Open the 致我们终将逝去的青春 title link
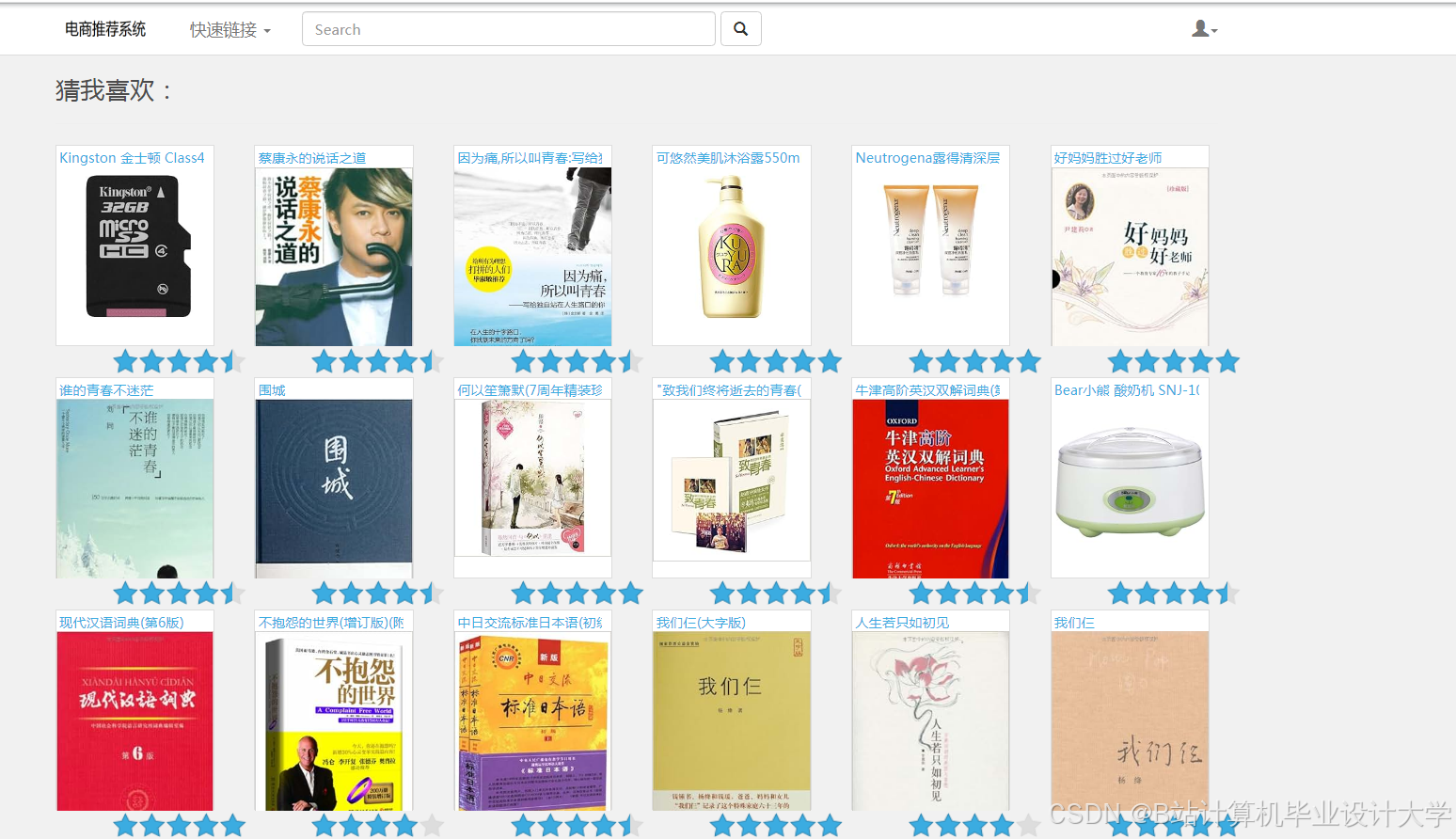The image size is (1456, 839). 729,390
